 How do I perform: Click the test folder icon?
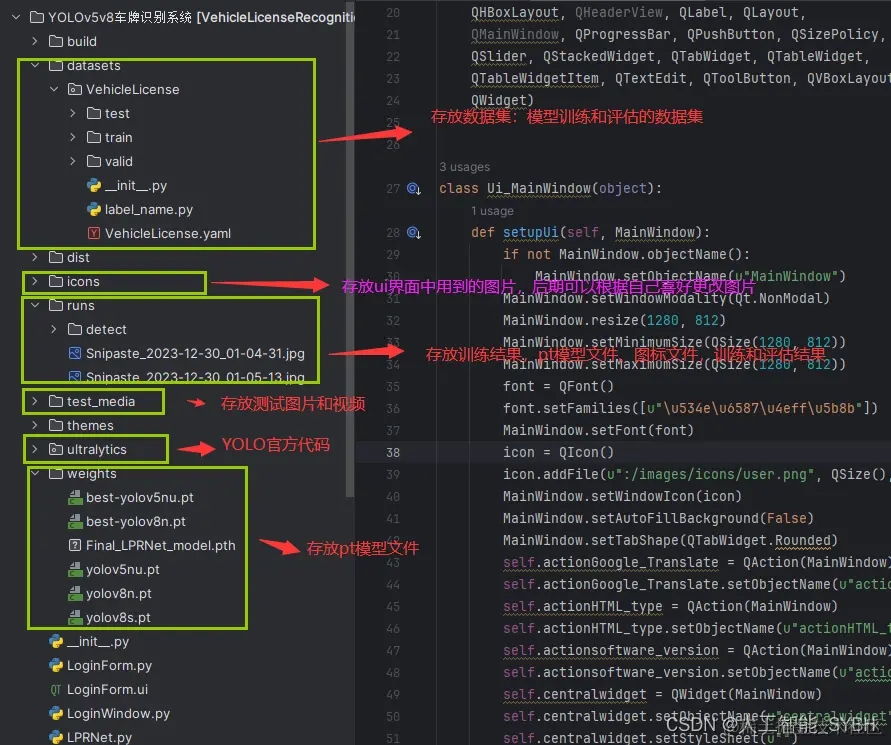click(94, 113)
